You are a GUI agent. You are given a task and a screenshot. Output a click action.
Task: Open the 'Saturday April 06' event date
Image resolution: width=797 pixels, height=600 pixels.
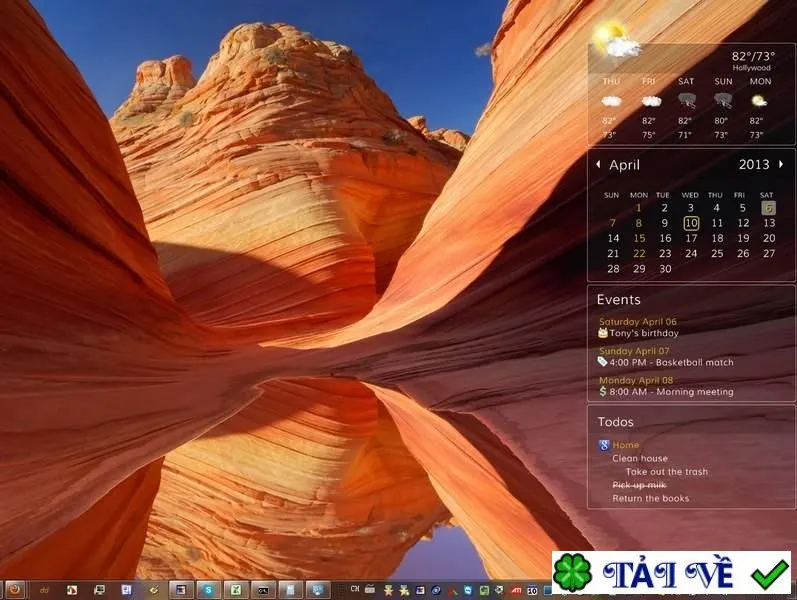pyautogui.click(x=638, y=321)
